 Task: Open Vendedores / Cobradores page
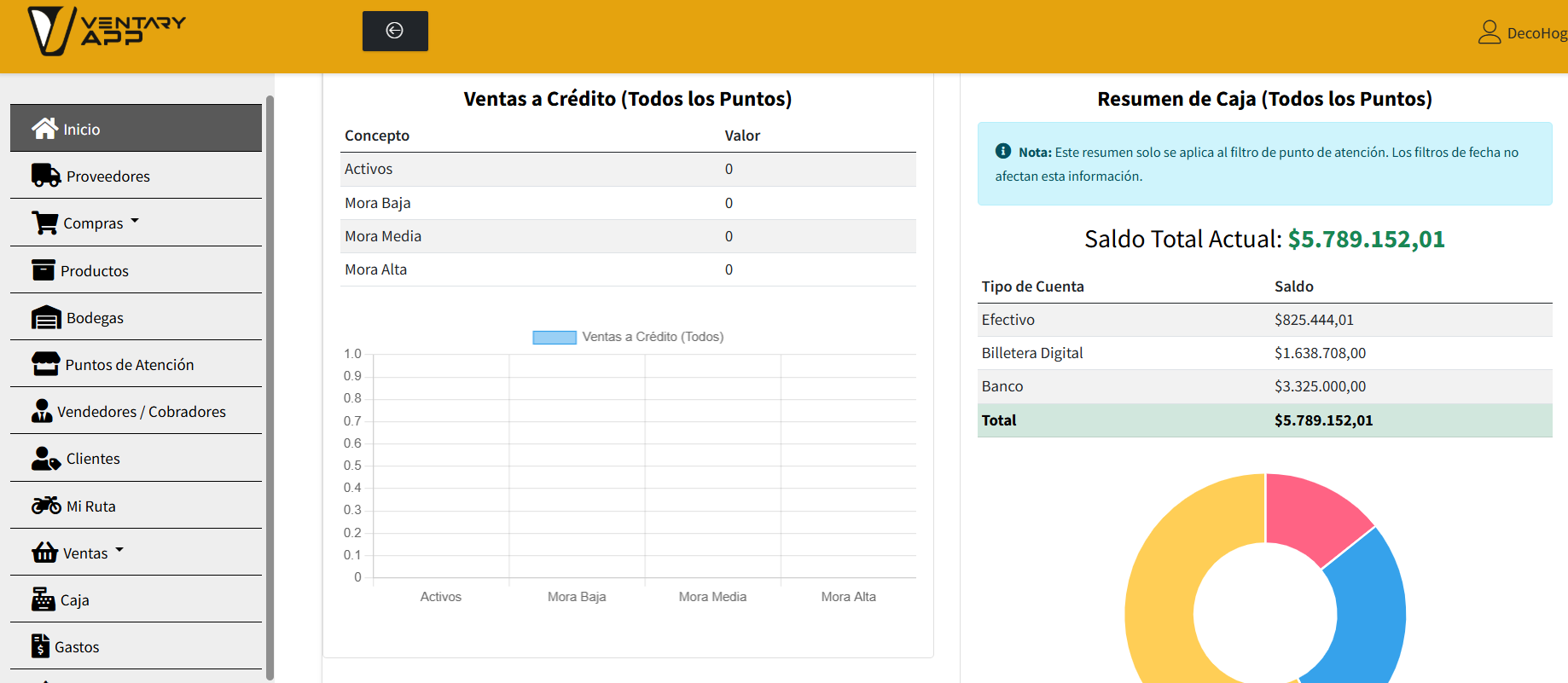(x=136, y=411)
